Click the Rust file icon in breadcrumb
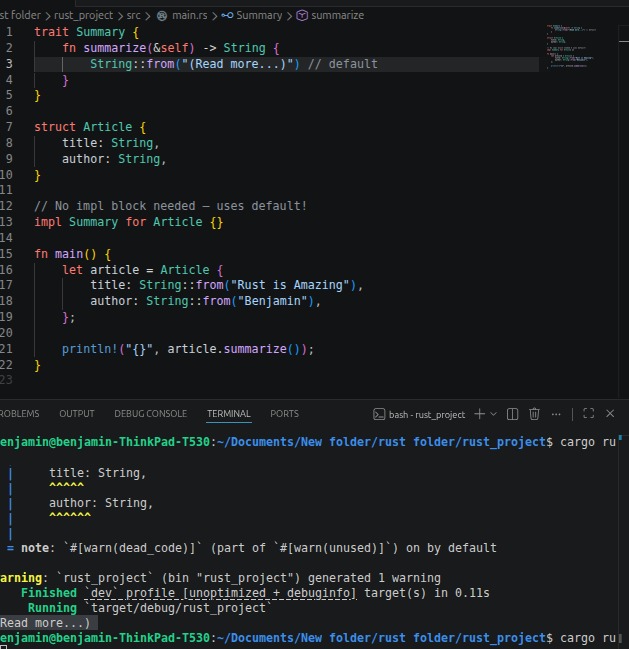 click(x=162, y=16)
